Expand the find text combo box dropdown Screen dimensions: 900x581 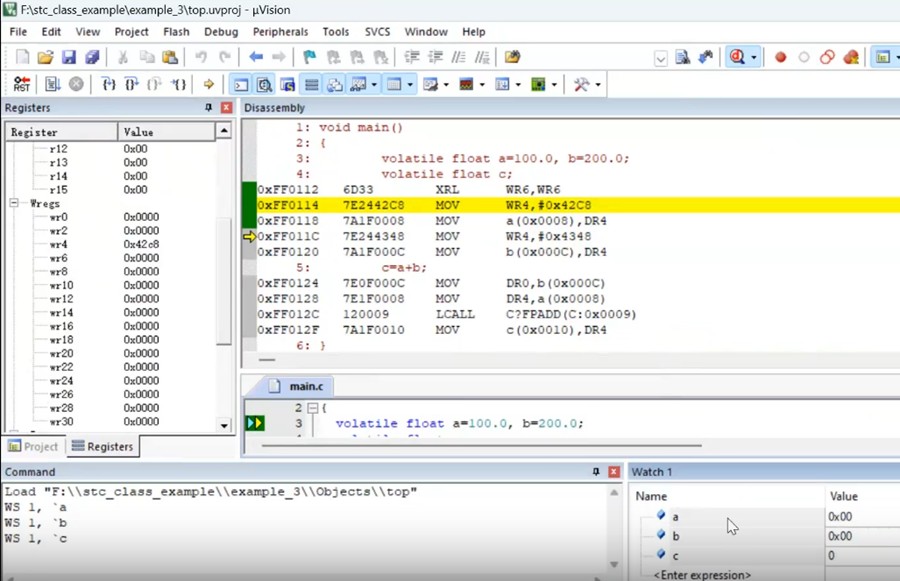pos(661,59)
